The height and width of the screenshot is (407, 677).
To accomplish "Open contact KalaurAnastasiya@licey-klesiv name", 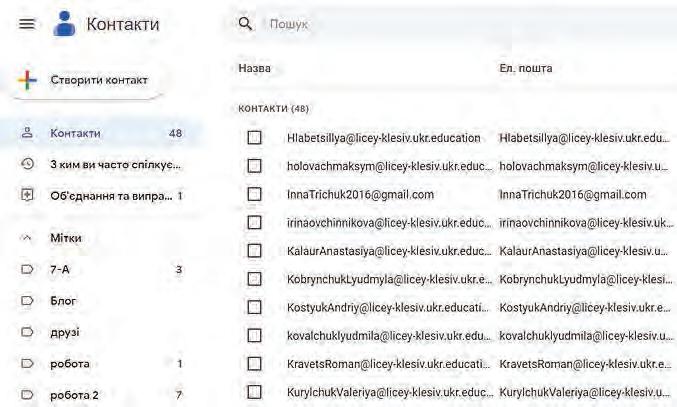I will (x=389, y=251).
